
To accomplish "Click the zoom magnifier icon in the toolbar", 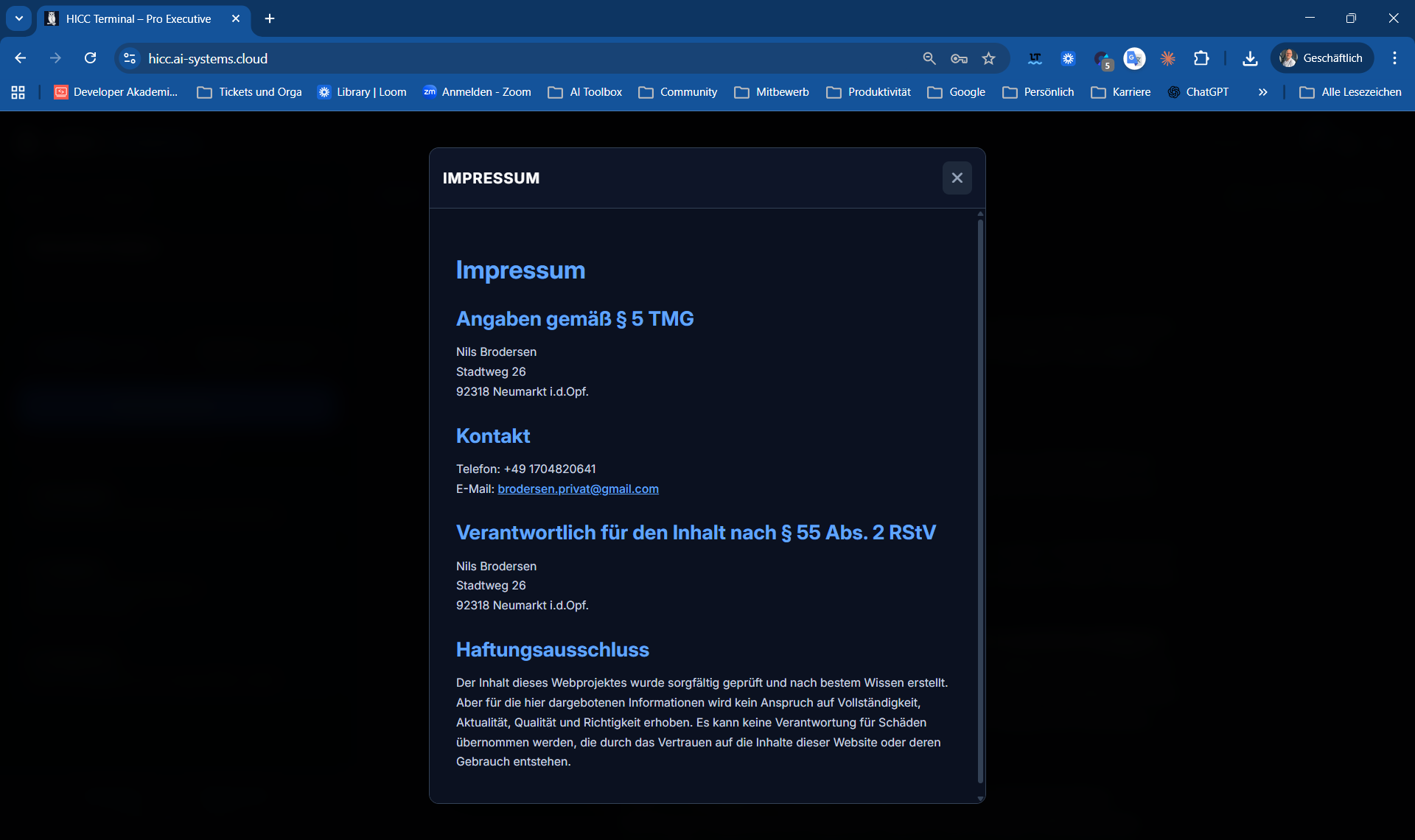I will pyautogui.click(x=929, y=58).
